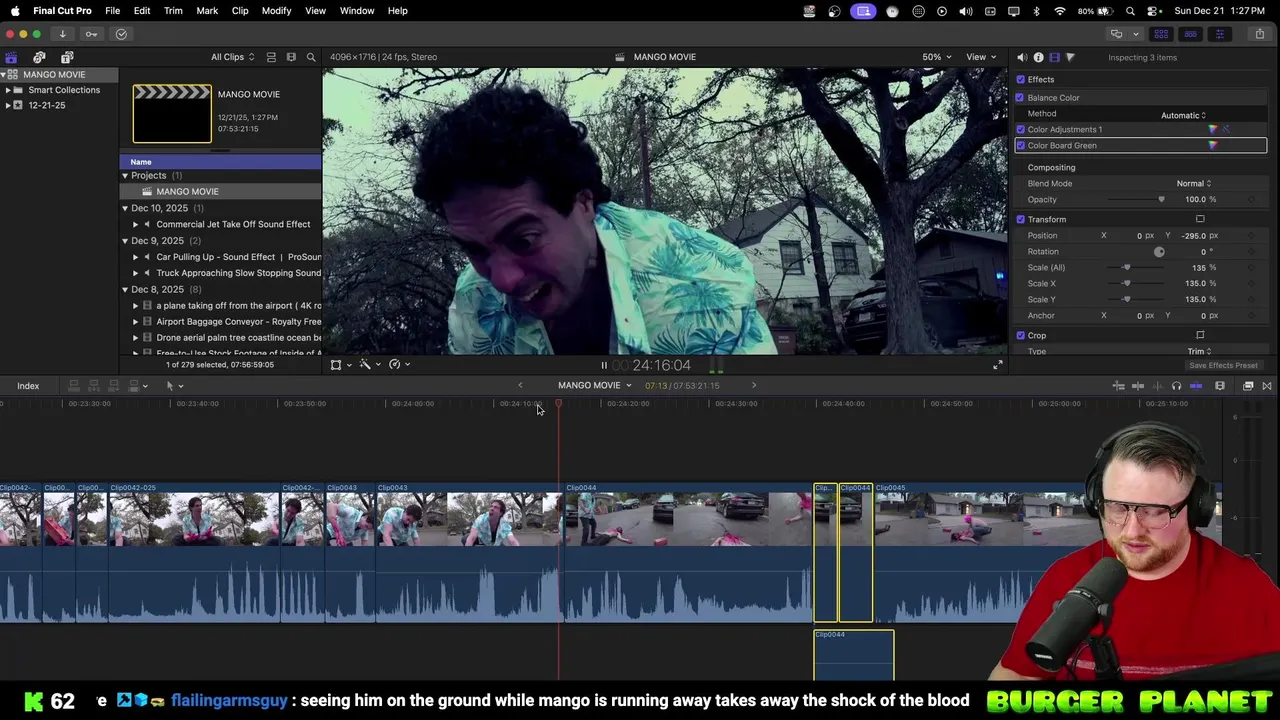Click the Import Media down-arrow button
Screen dimensions: 1280x720
tap(62, 34)
